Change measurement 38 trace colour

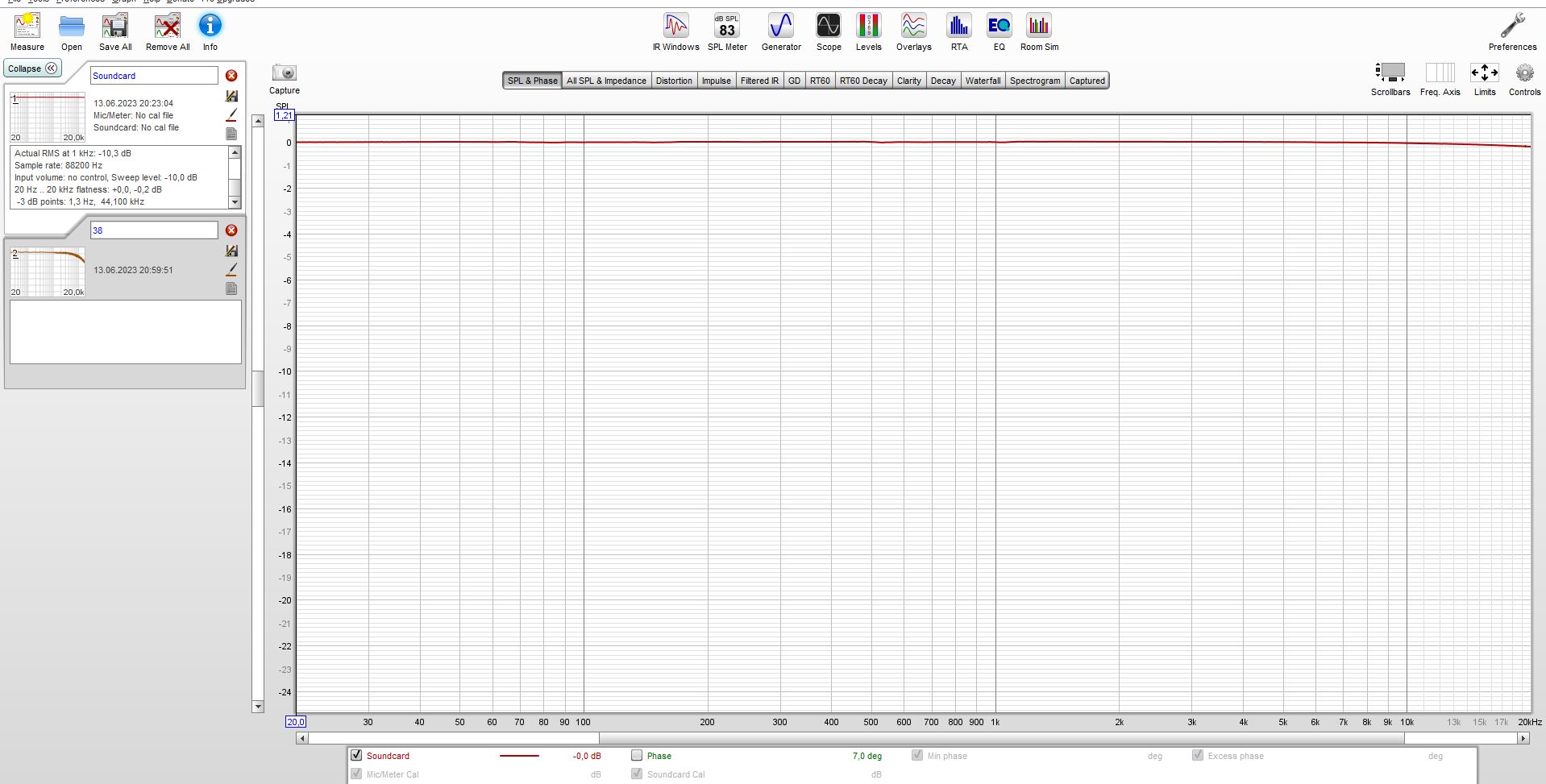click(231, 270)
